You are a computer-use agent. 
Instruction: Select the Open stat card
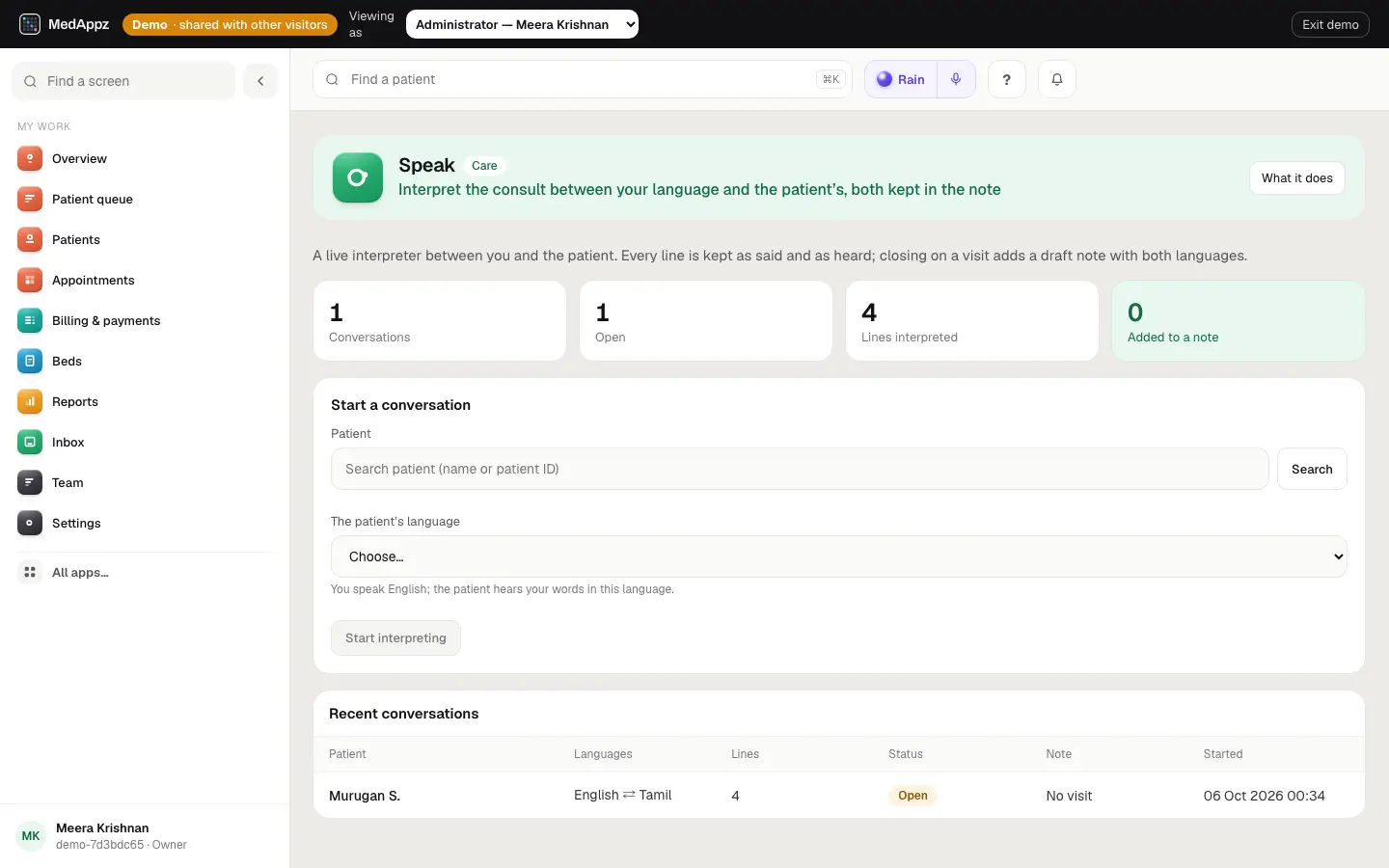pos(706,321)
